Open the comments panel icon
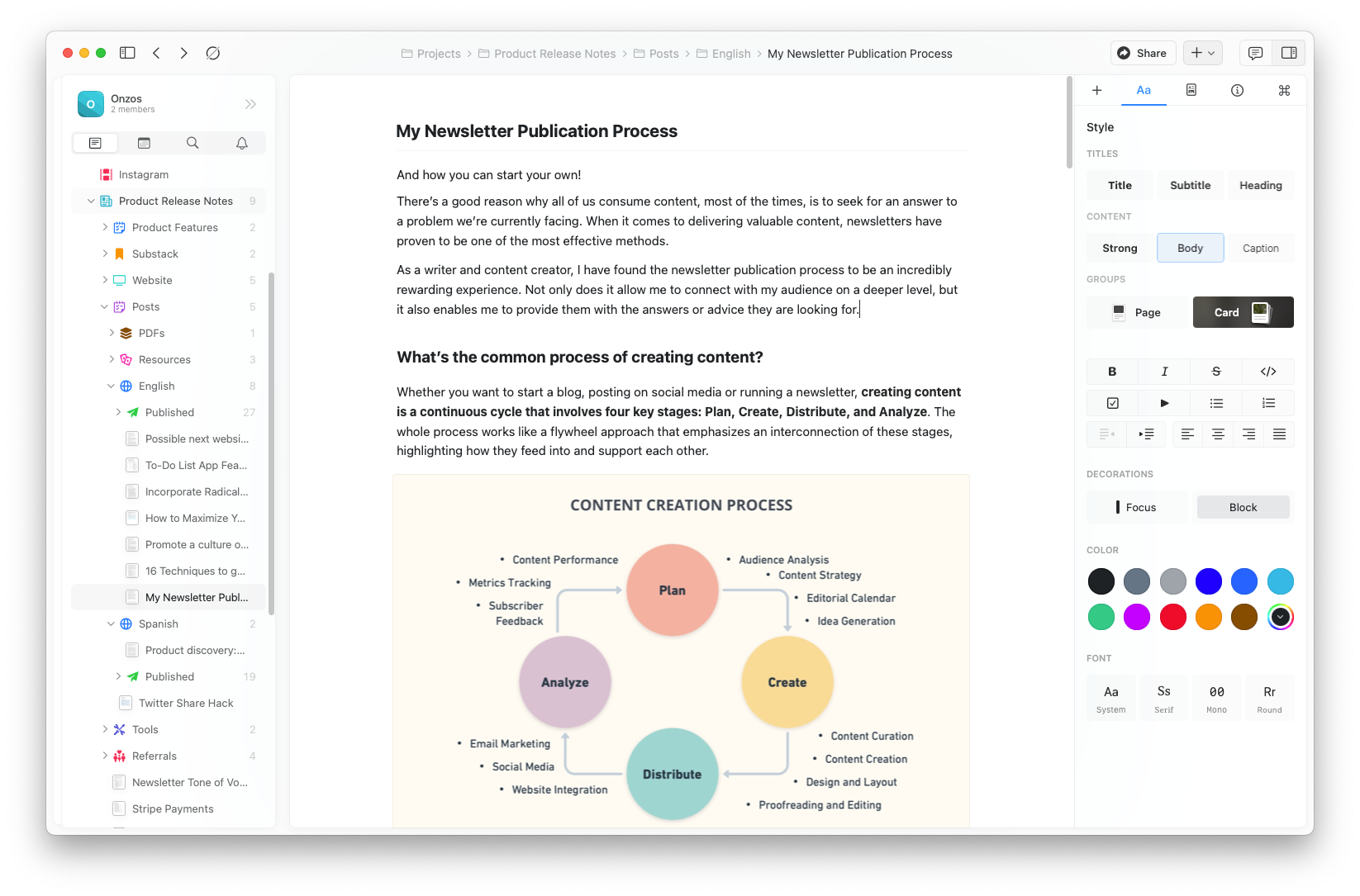 click(1255, 53)
